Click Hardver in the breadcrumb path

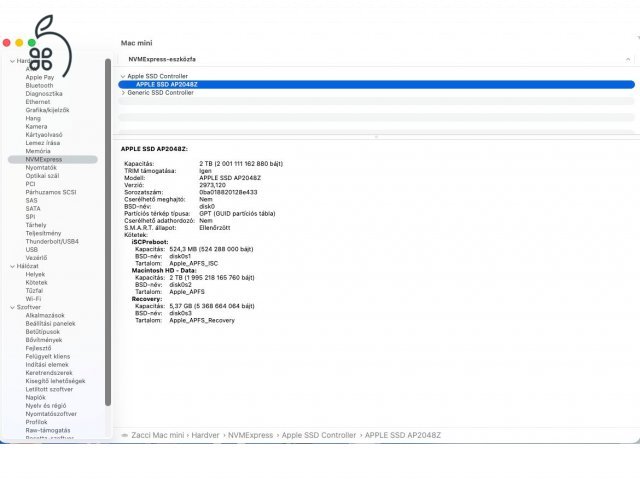pos(205,435)
